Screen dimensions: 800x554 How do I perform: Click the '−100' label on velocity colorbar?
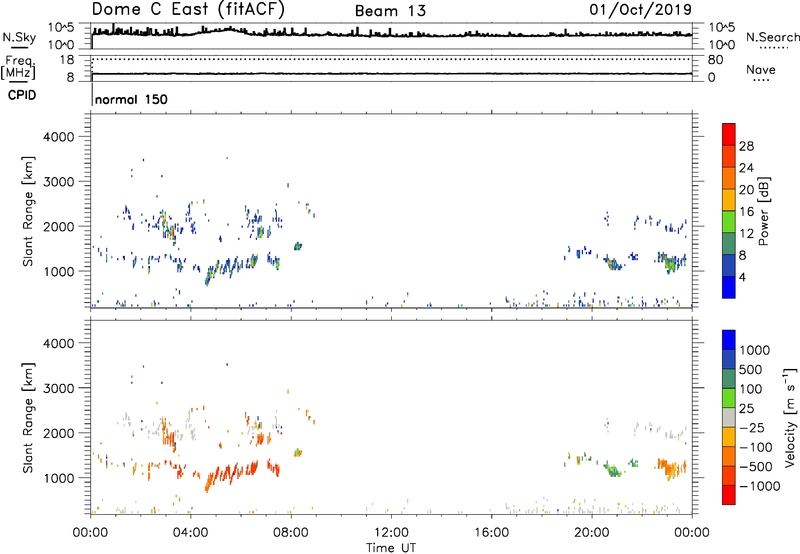[x=755, y=447]
